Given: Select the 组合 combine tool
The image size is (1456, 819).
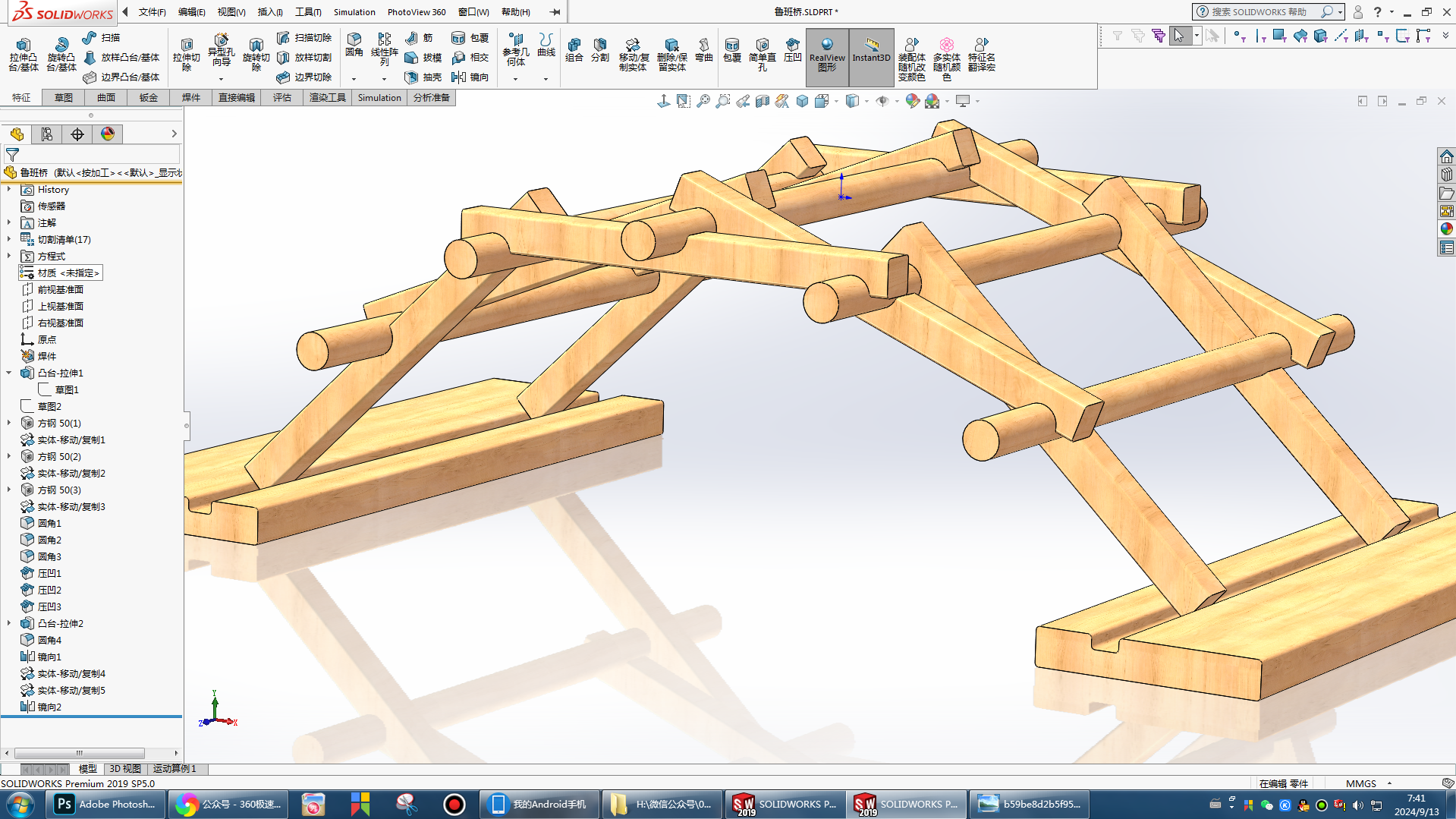Looking at the screenshot, I should [x=574, y=49].
